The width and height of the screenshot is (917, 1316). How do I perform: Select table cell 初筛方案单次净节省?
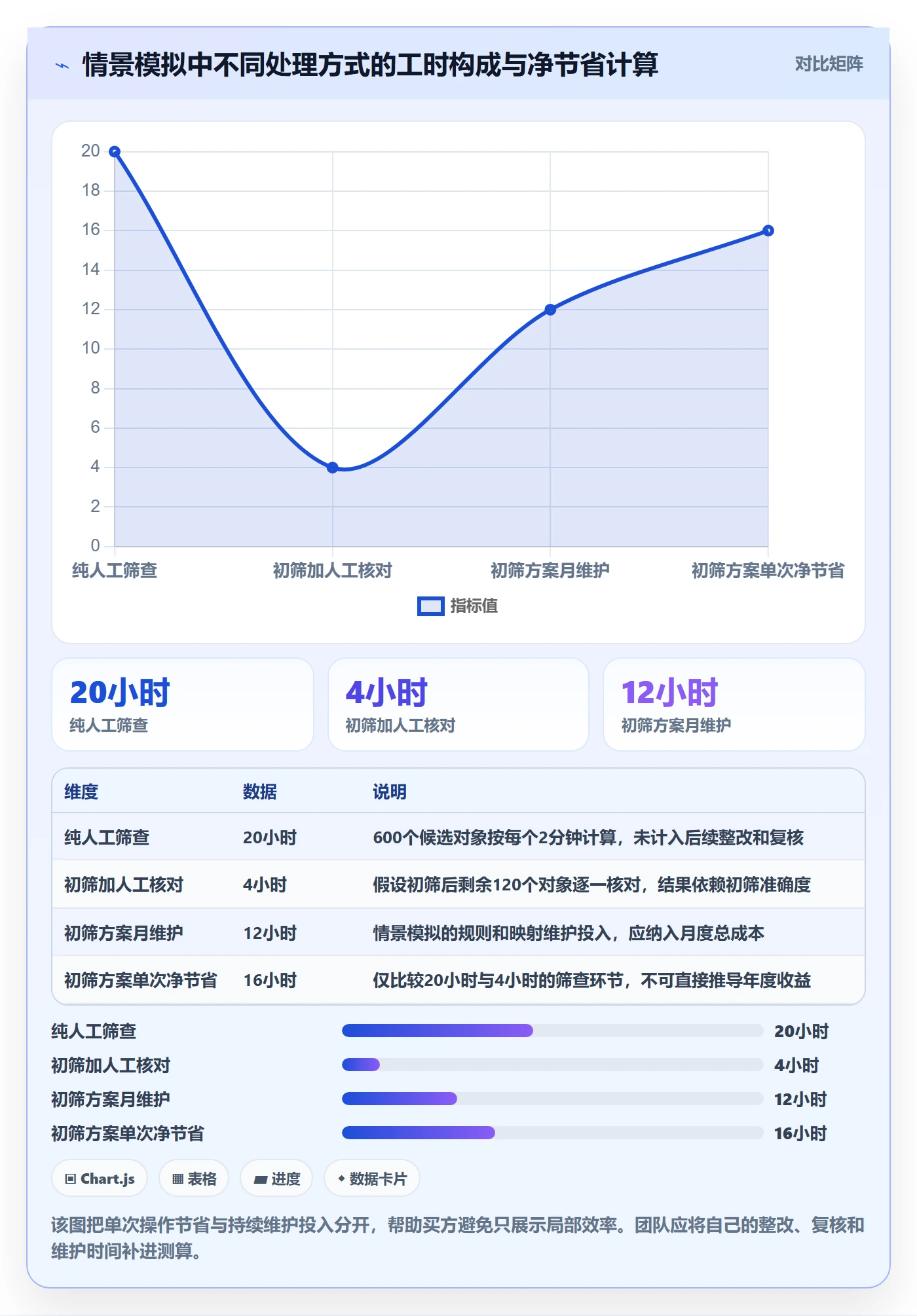point(141,980)
